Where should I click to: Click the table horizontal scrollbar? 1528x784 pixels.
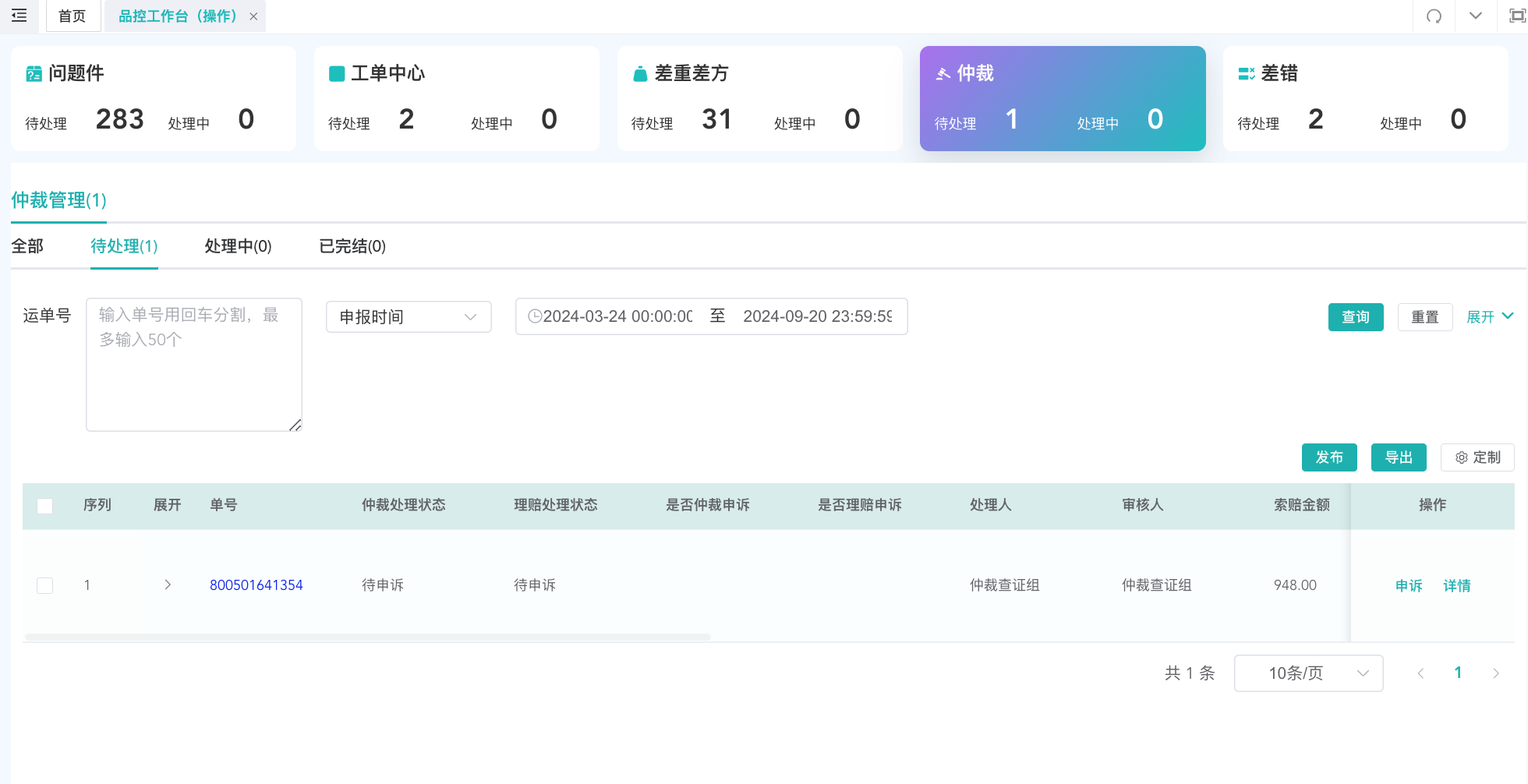[x=368, y=637]
